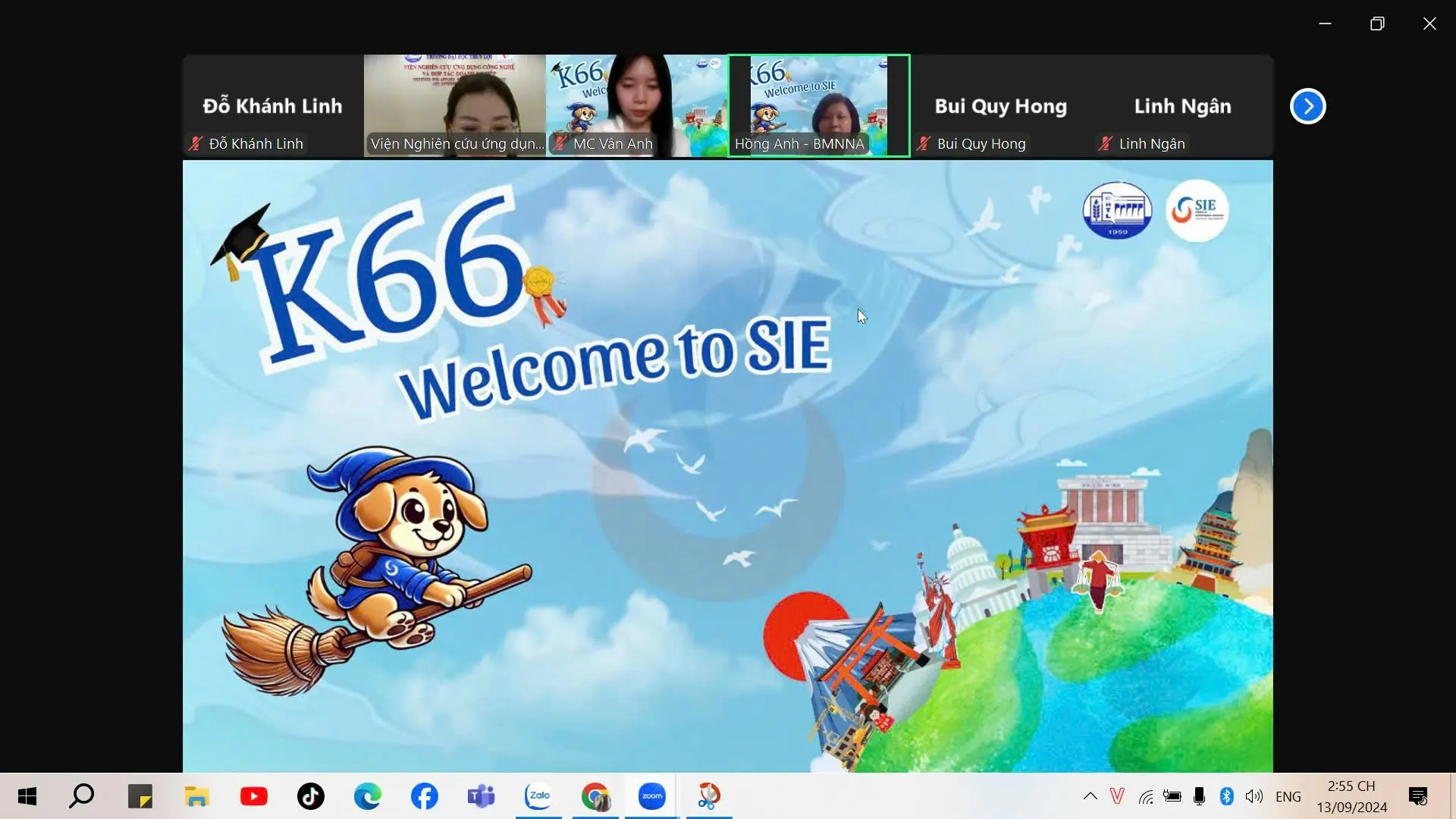This screenshot has height=819, width=1456.
Task: Launch TikTok from the taskbar
Action: (310, 795)
